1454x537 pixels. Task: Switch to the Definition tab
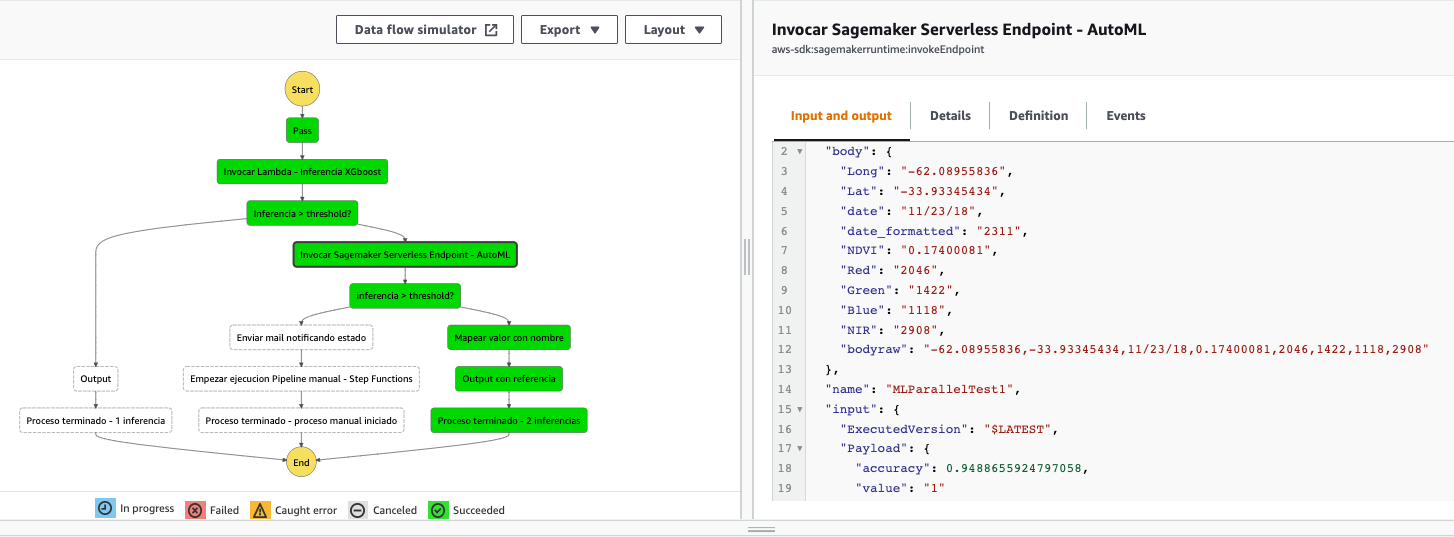pos(1038,116)
